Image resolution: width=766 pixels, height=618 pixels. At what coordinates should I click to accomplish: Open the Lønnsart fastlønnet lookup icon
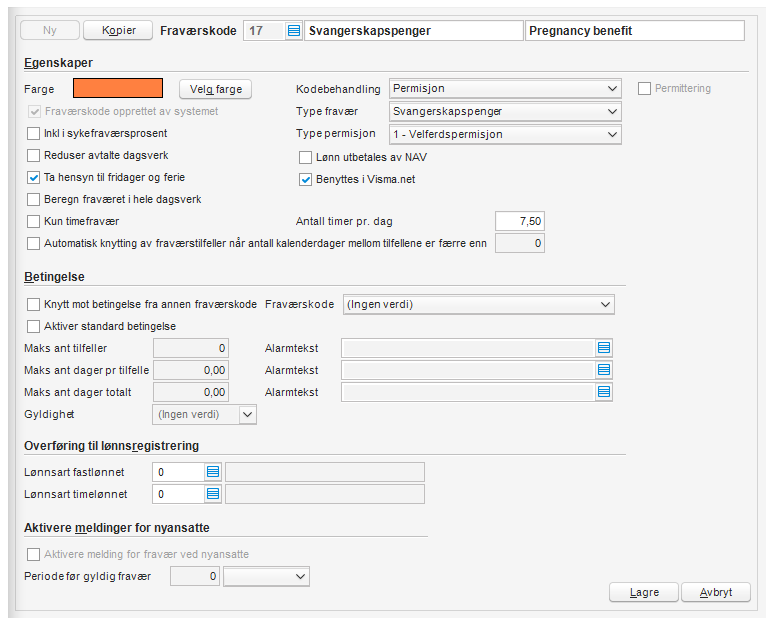213,472
